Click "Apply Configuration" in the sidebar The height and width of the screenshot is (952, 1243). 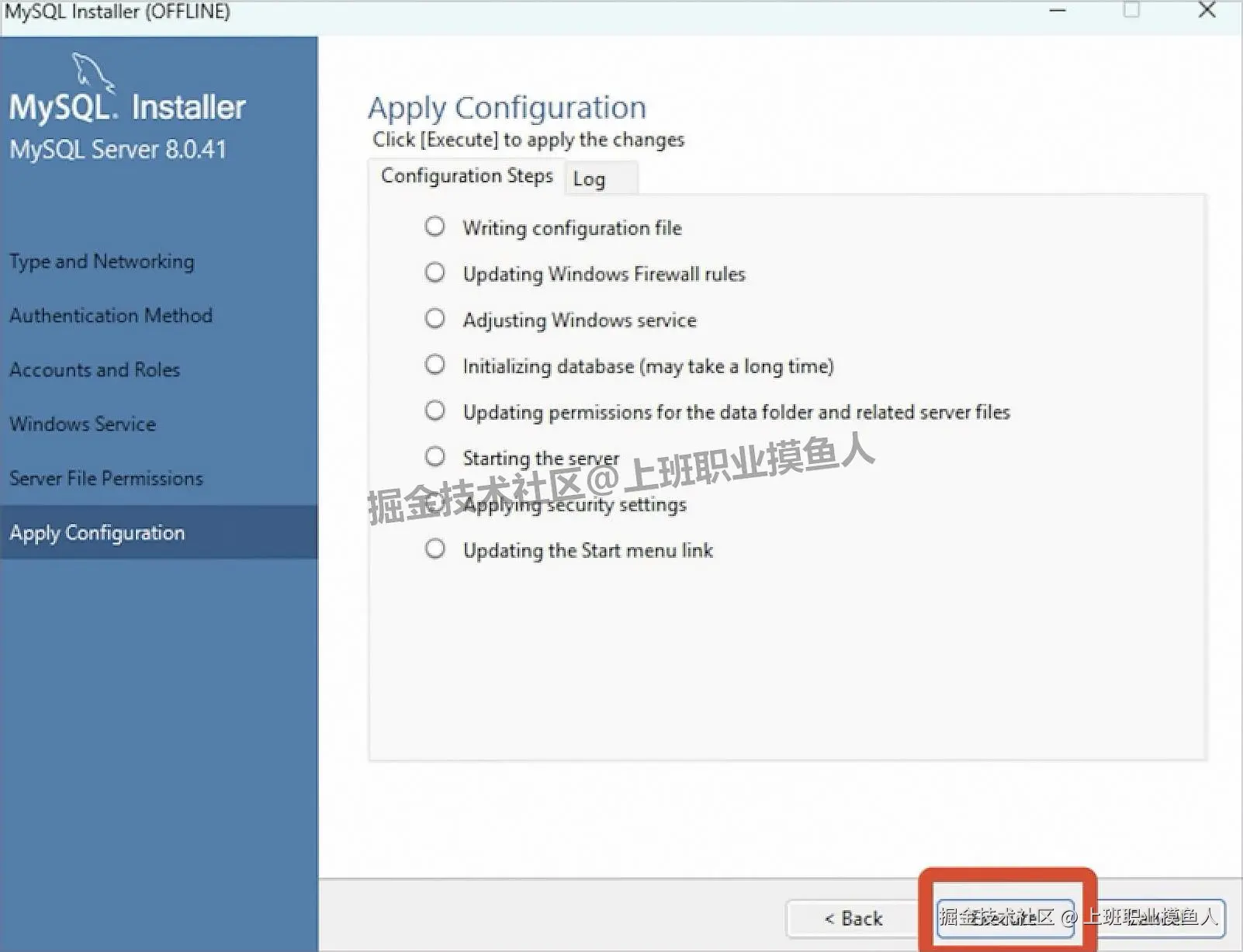click(97, 532)
